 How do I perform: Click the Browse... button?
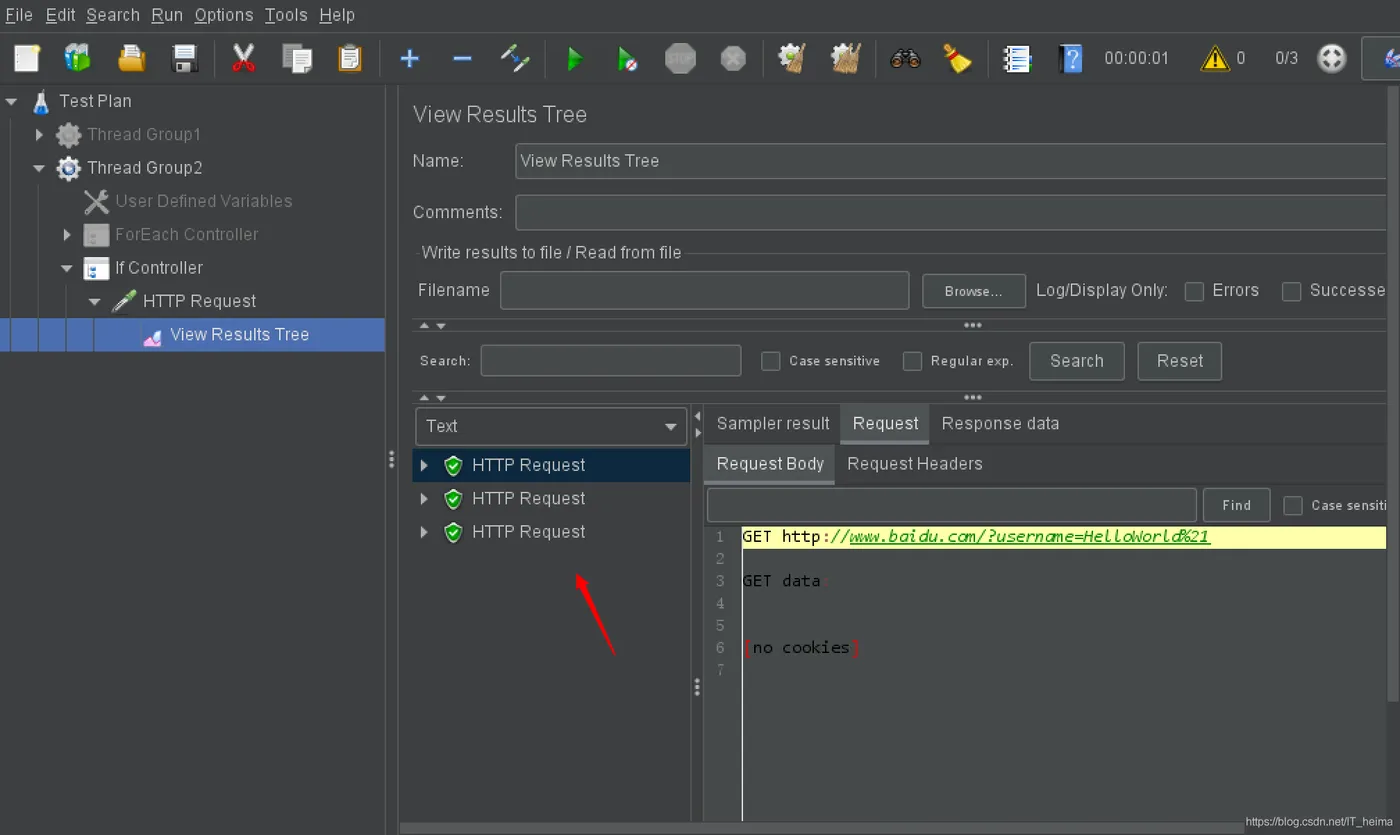click(973, 291)
